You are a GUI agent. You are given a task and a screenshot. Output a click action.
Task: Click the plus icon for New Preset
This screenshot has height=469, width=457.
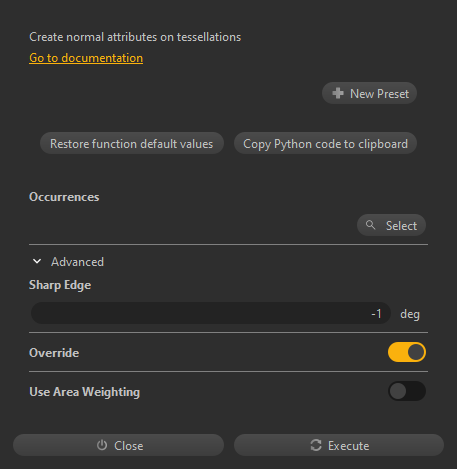tap(338, 93)
